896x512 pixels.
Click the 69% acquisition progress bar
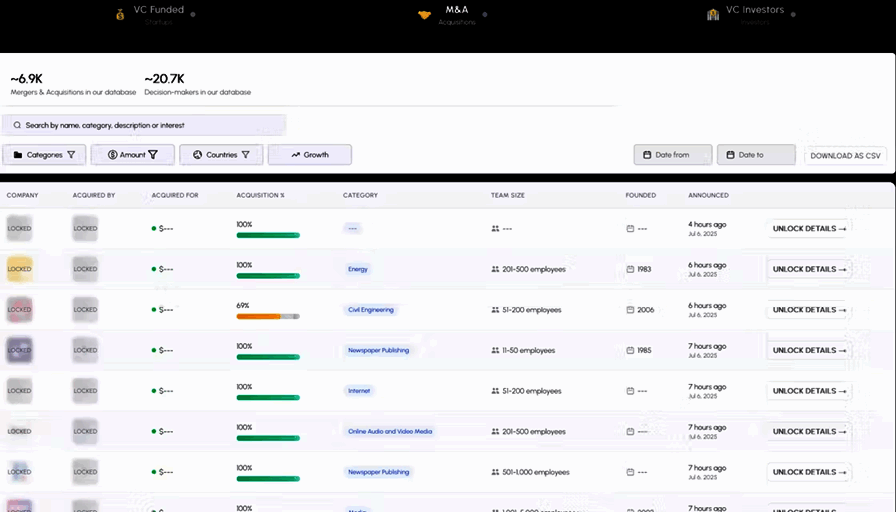click(267, 316)
